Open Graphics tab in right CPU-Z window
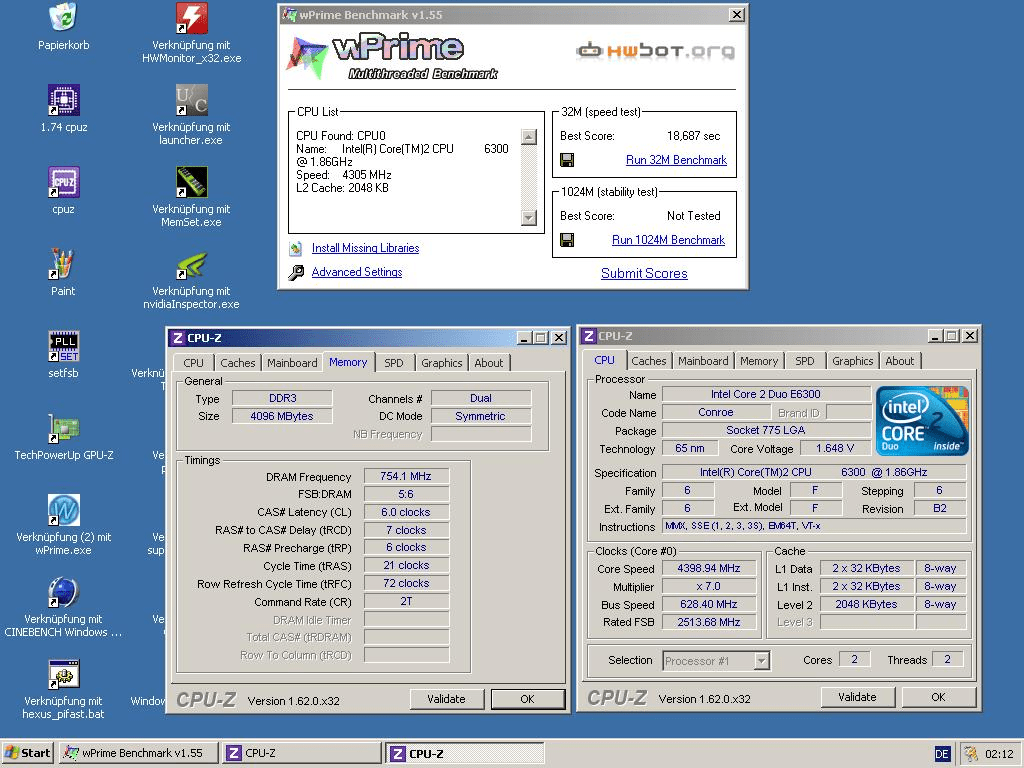 [x=852, y=361]
